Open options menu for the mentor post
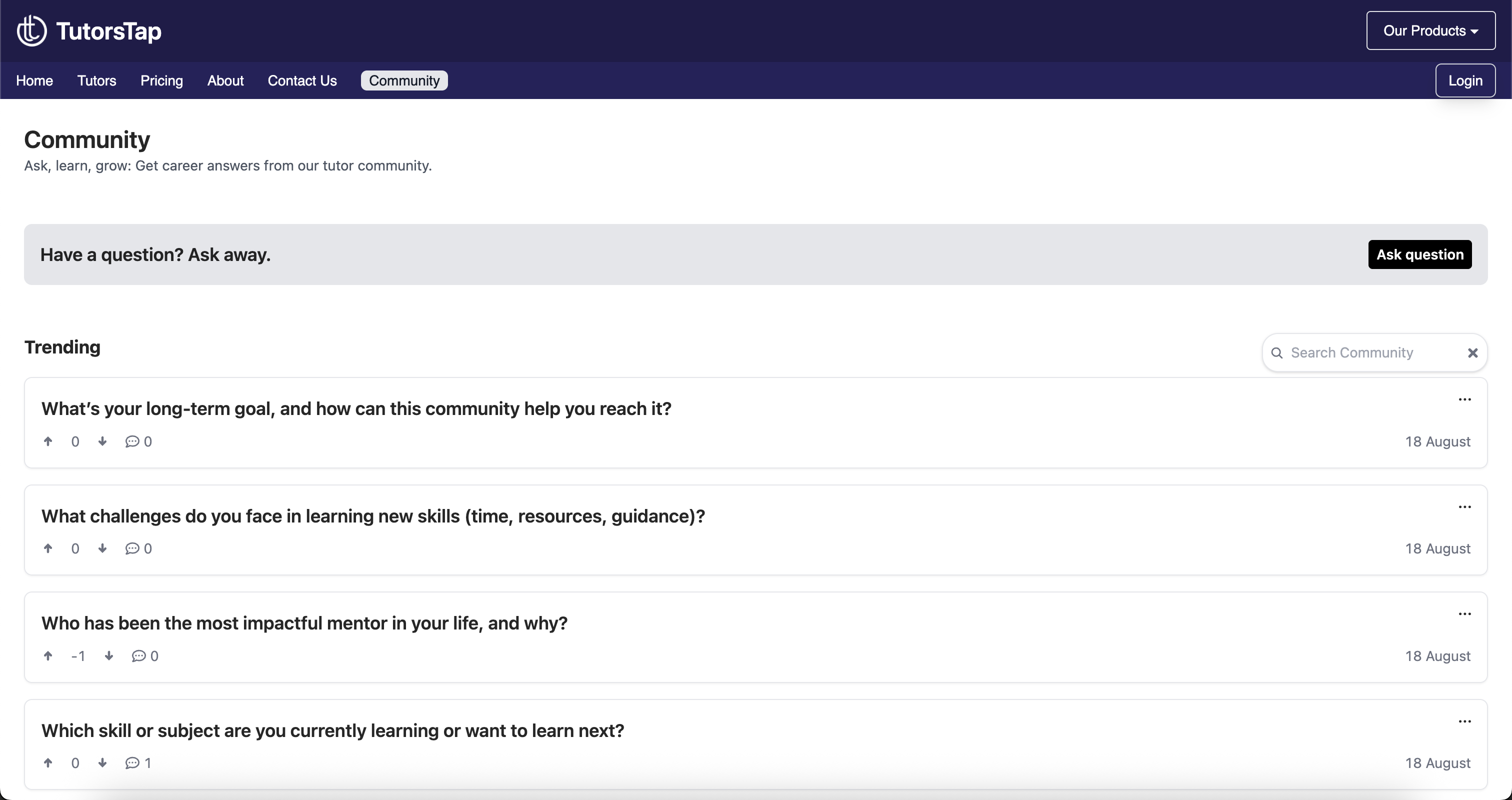The image size is (1512, 800). (x=1464, y=613)
